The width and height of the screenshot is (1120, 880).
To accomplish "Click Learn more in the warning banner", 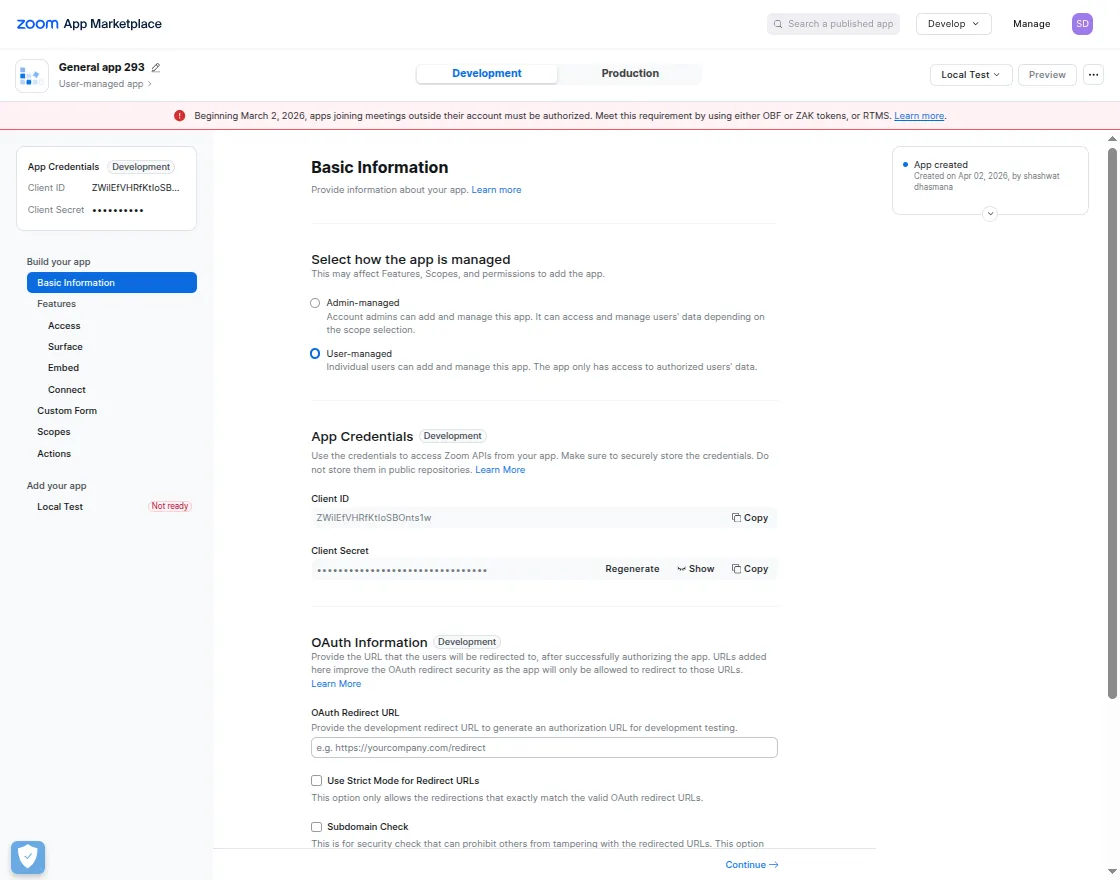I will [919, 116].
